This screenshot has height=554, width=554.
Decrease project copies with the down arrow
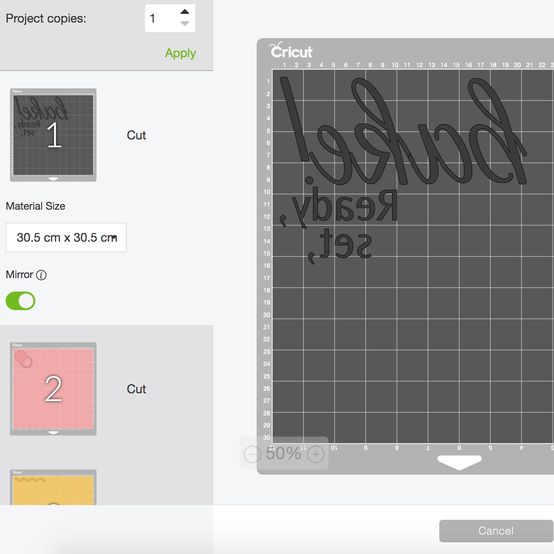click(184, 24)
